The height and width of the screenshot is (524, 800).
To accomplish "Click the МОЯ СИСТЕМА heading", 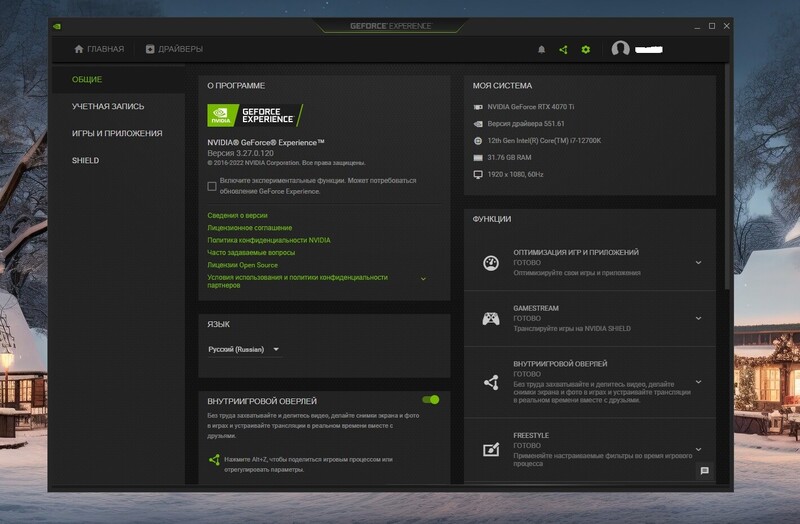I will coord(502,86).
